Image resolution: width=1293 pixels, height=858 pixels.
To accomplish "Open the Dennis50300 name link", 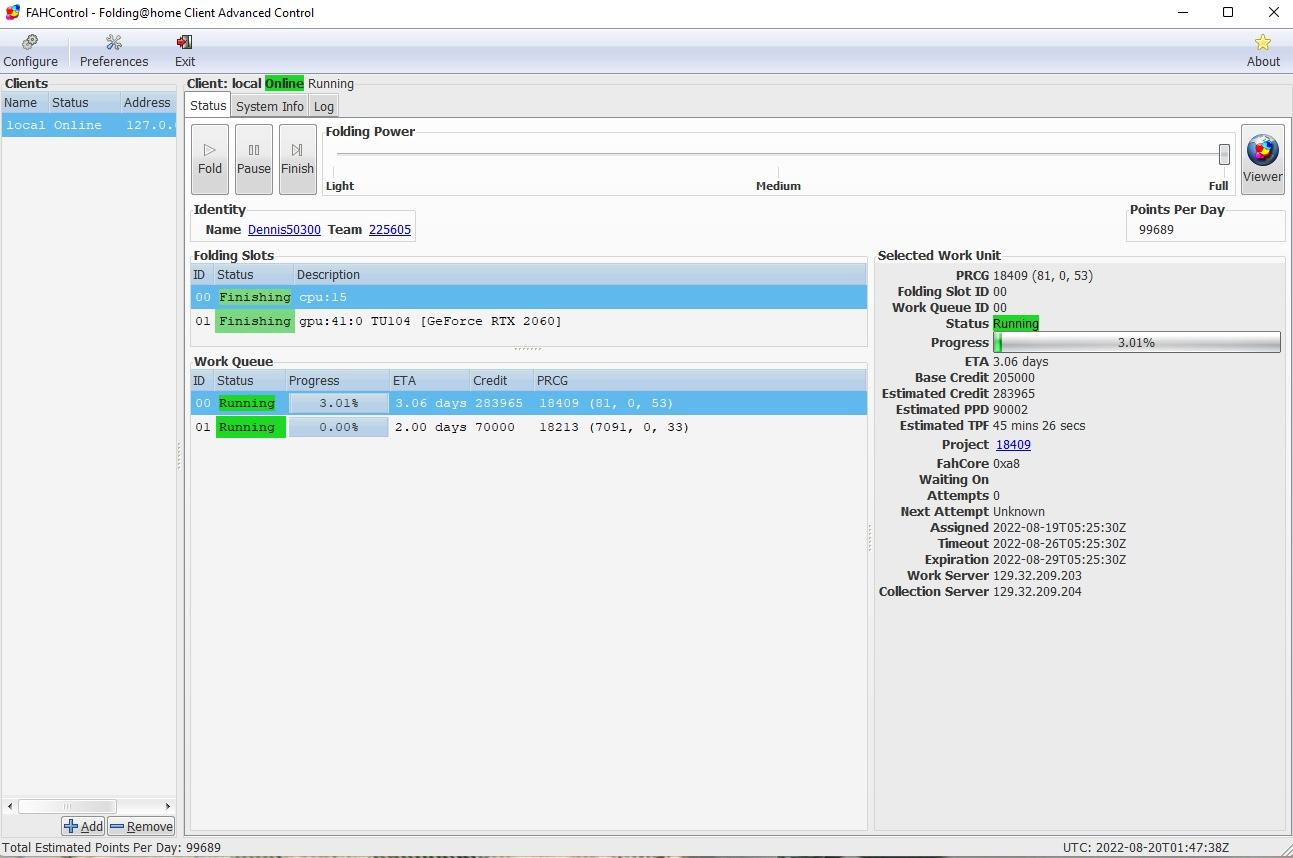I will click(284, 230).
